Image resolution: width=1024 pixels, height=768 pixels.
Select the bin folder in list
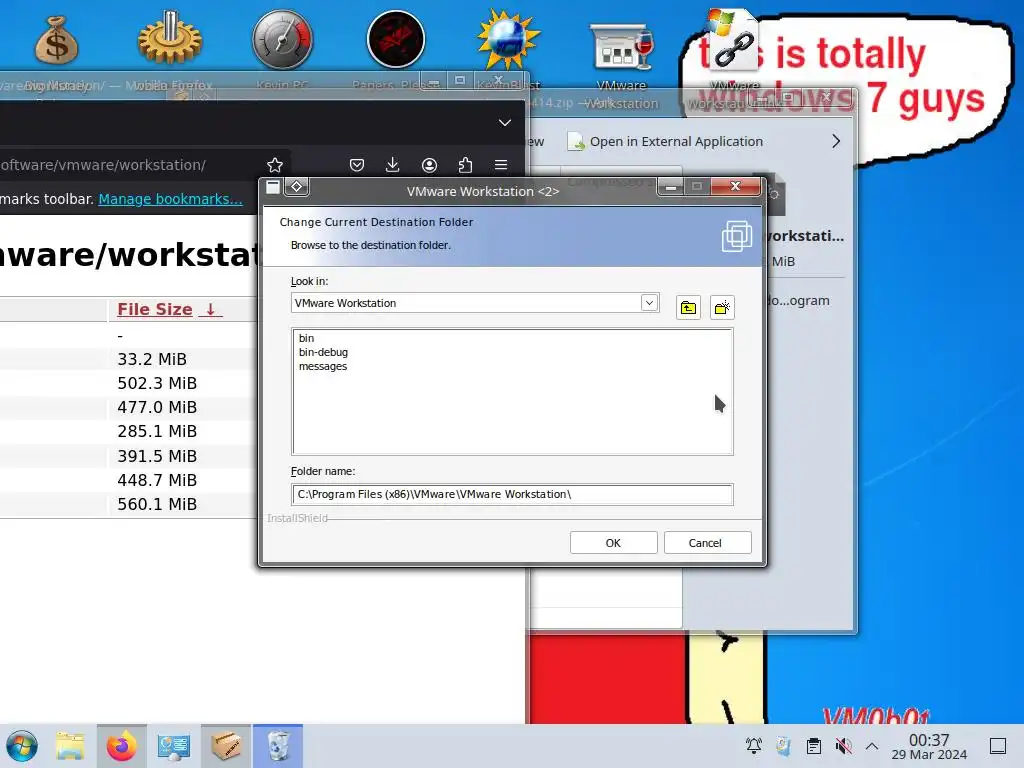click(x=306, y=338)
